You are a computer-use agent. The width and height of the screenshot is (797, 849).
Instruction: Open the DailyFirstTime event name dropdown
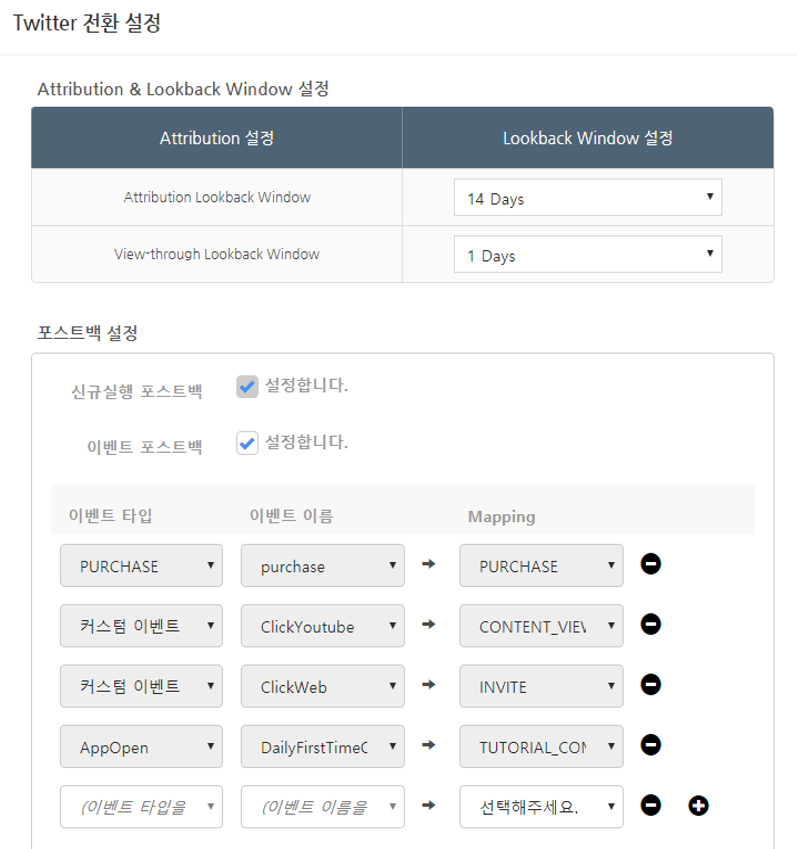[x=323, y=747]
